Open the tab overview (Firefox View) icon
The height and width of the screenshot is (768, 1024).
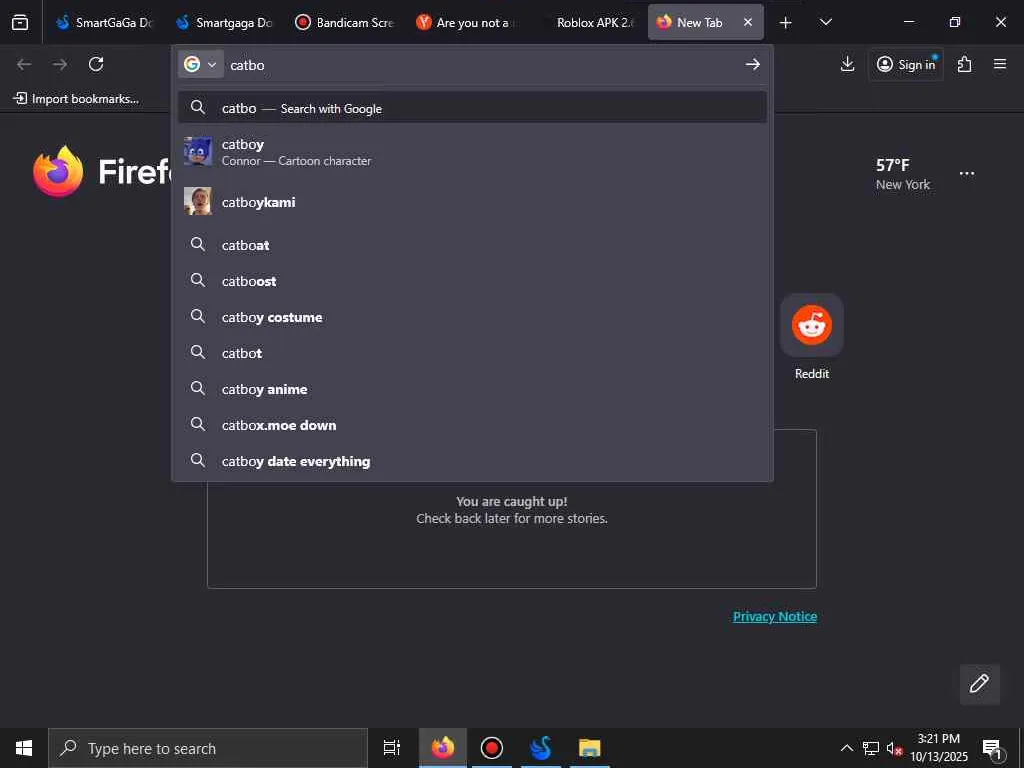click(x=20, y=22)
